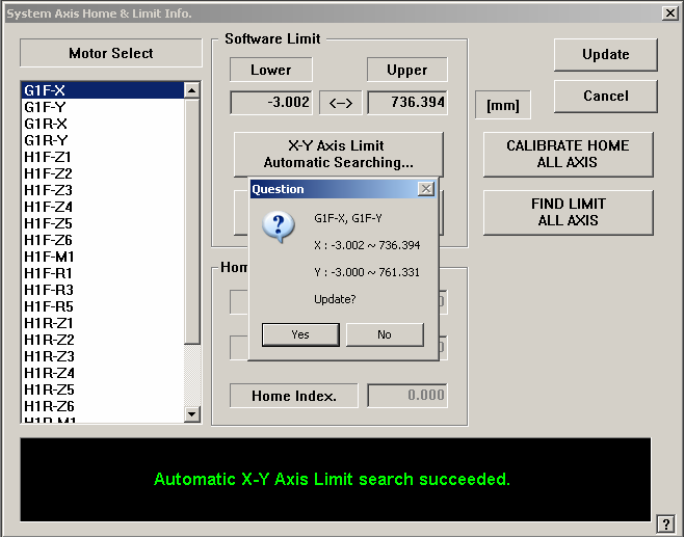Select H1F-Z6 in the motor list
Image resolution: width=684 pixels, height=537 pixels.
pyautogui.click(x=103, y=239)
